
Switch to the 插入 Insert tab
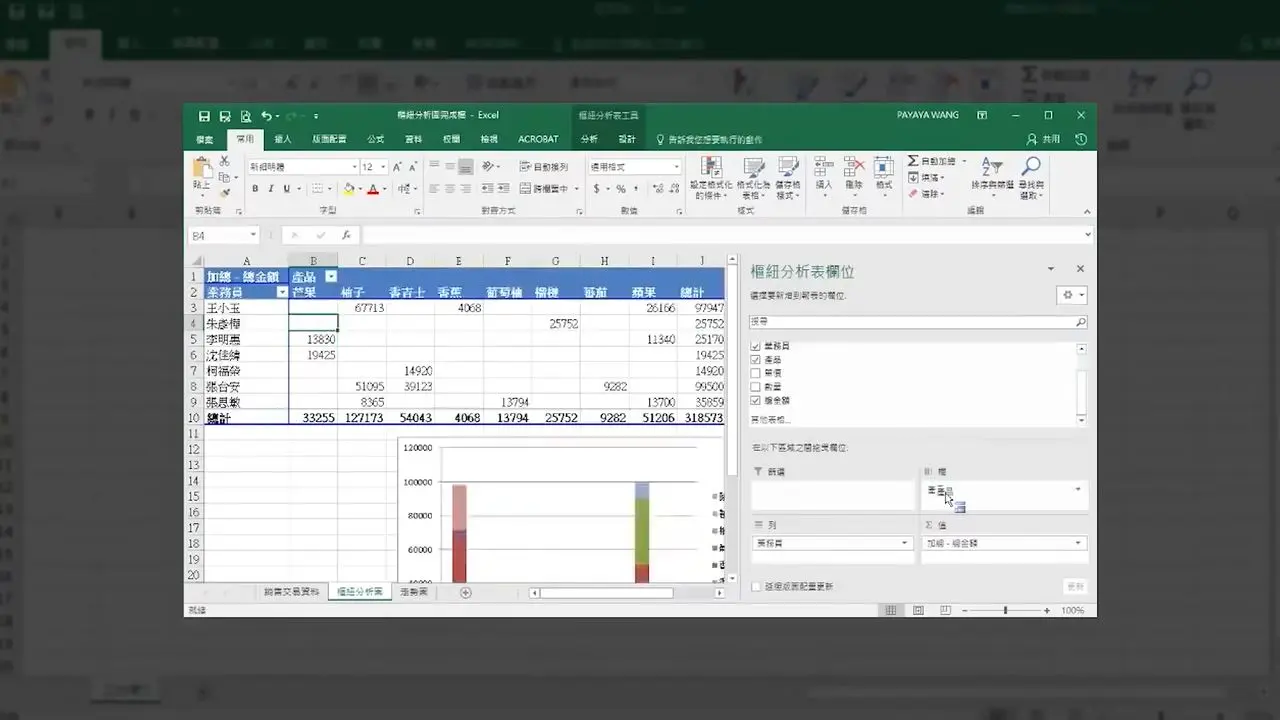coord(283,139)
